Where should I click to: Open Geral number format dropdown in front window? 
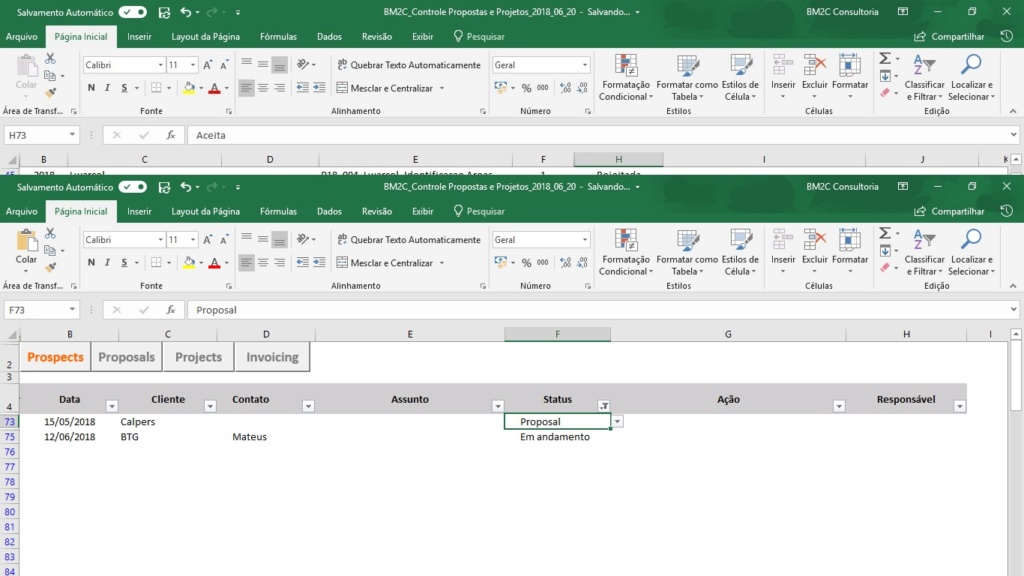(x=584, y=240)
